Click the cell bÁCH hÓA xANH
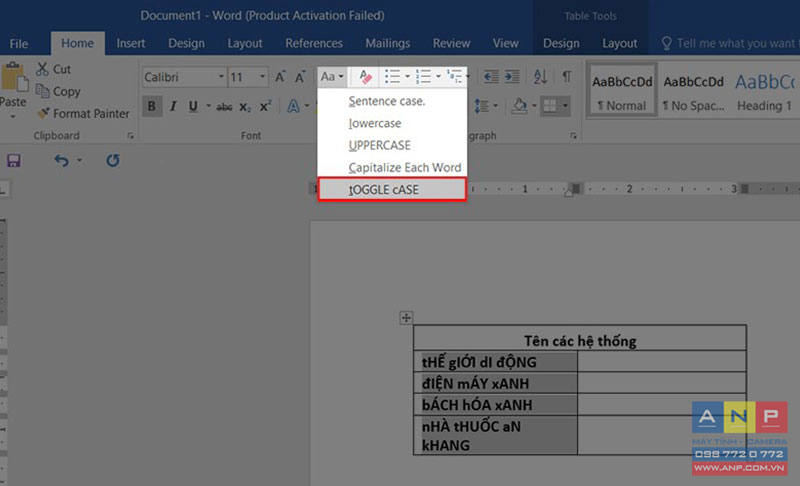This screenshot has height=486, width=800. pos(495,404)
